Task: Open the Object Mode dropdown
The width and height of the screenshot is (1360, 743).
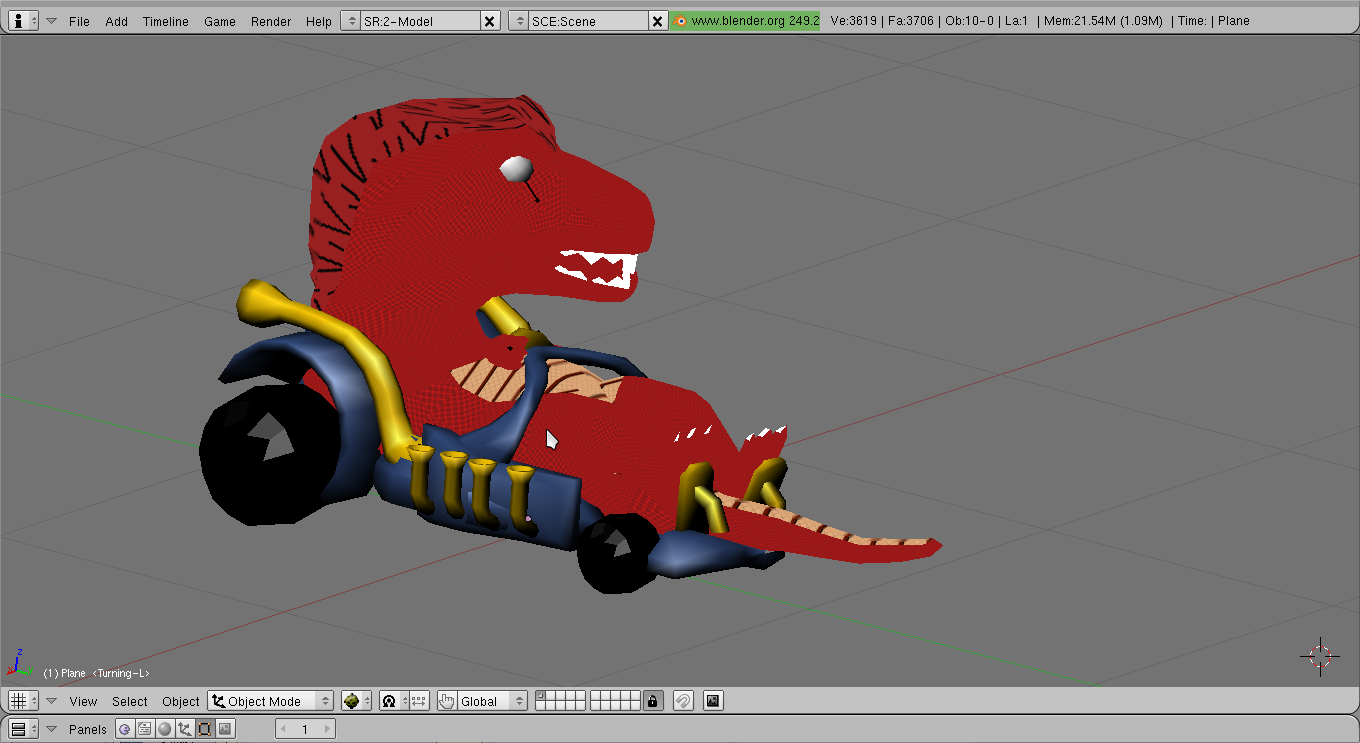Action: (271, 701)
